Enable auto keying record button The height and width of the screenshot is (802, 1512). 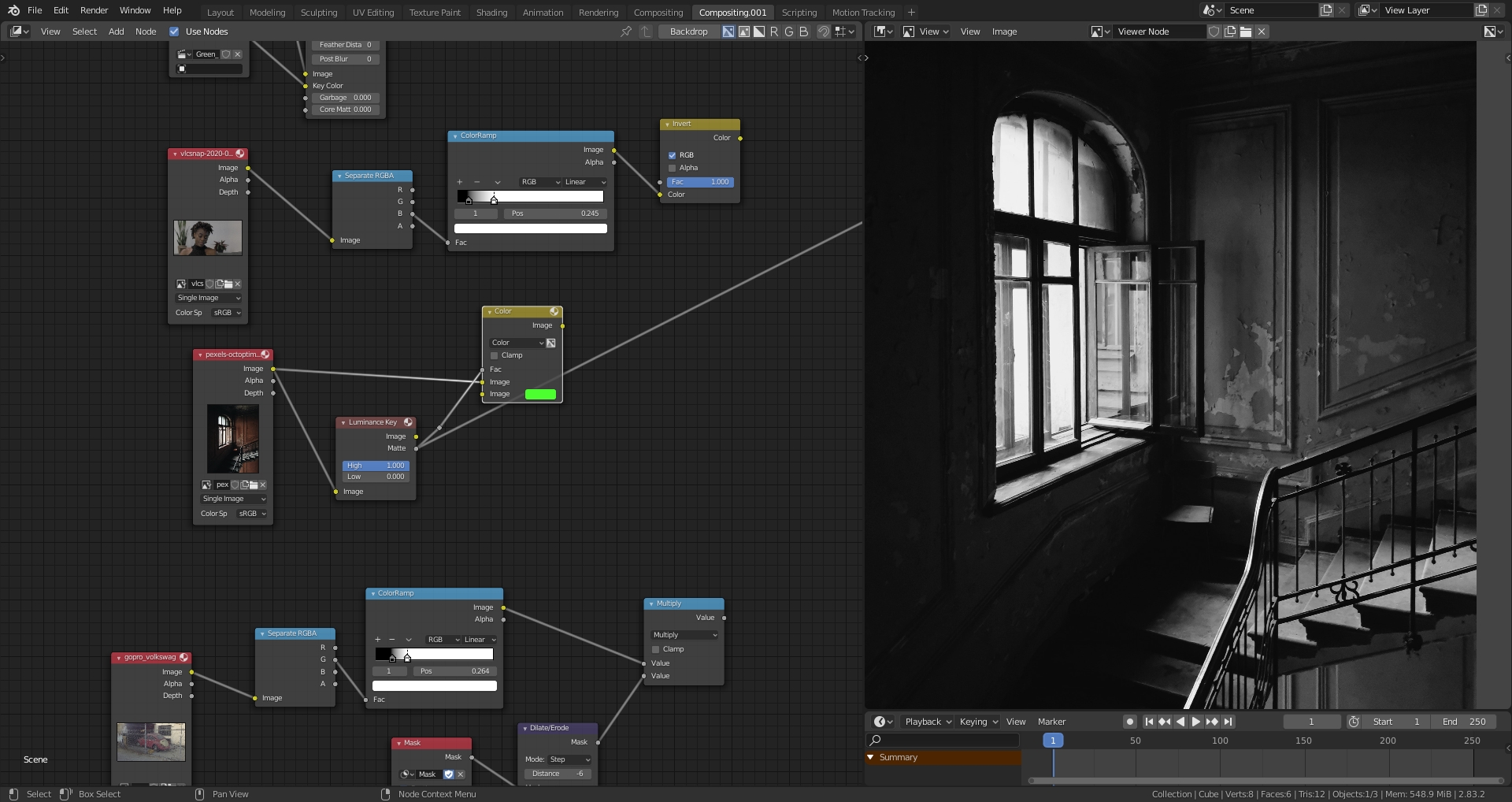(1129, 722)
